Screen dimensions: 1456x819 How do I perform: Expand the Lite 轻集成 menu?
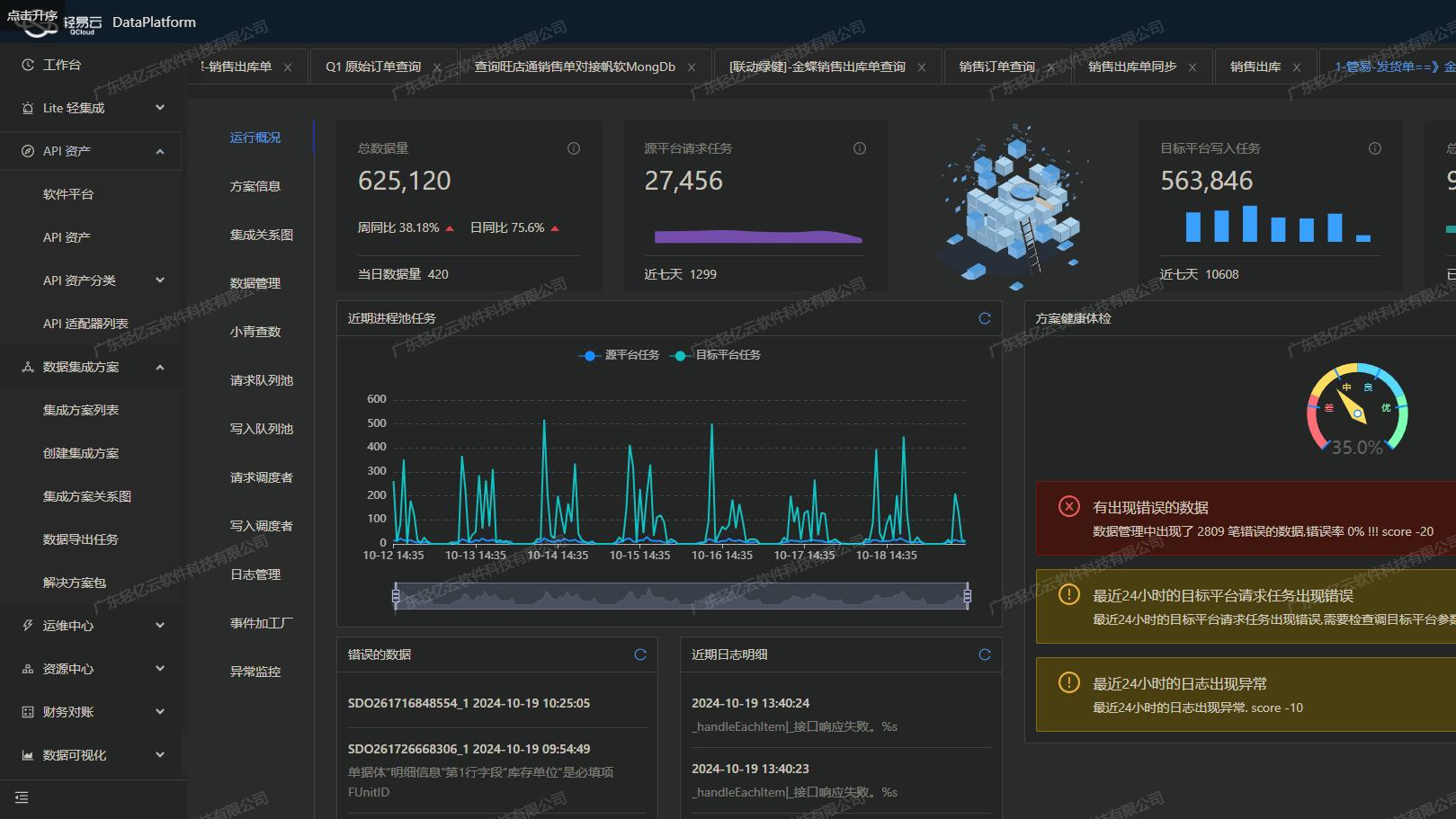click(160, 108)
